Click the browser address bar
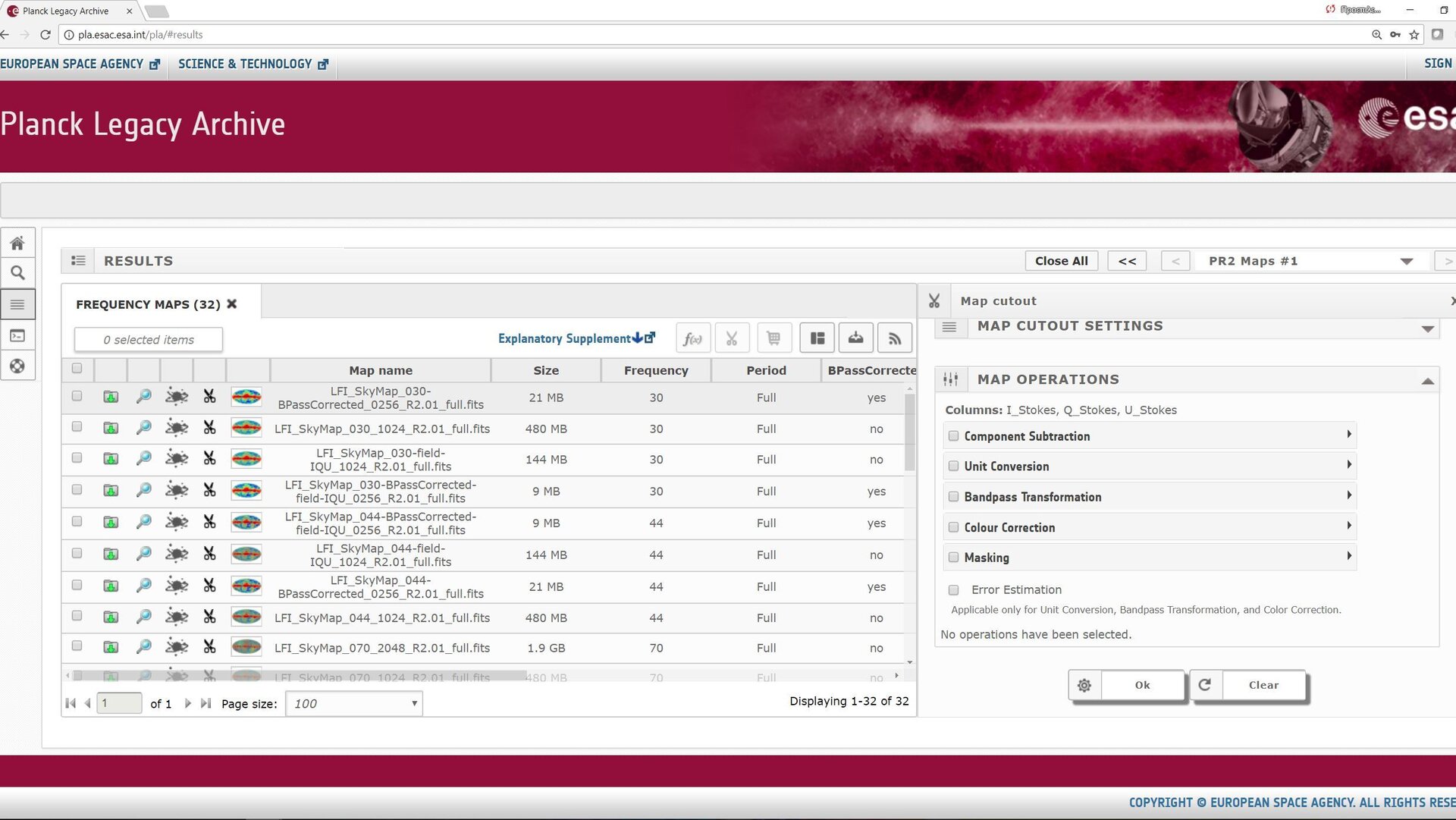The width and height of the screenshot is (1456, 820). pos(713,35)
